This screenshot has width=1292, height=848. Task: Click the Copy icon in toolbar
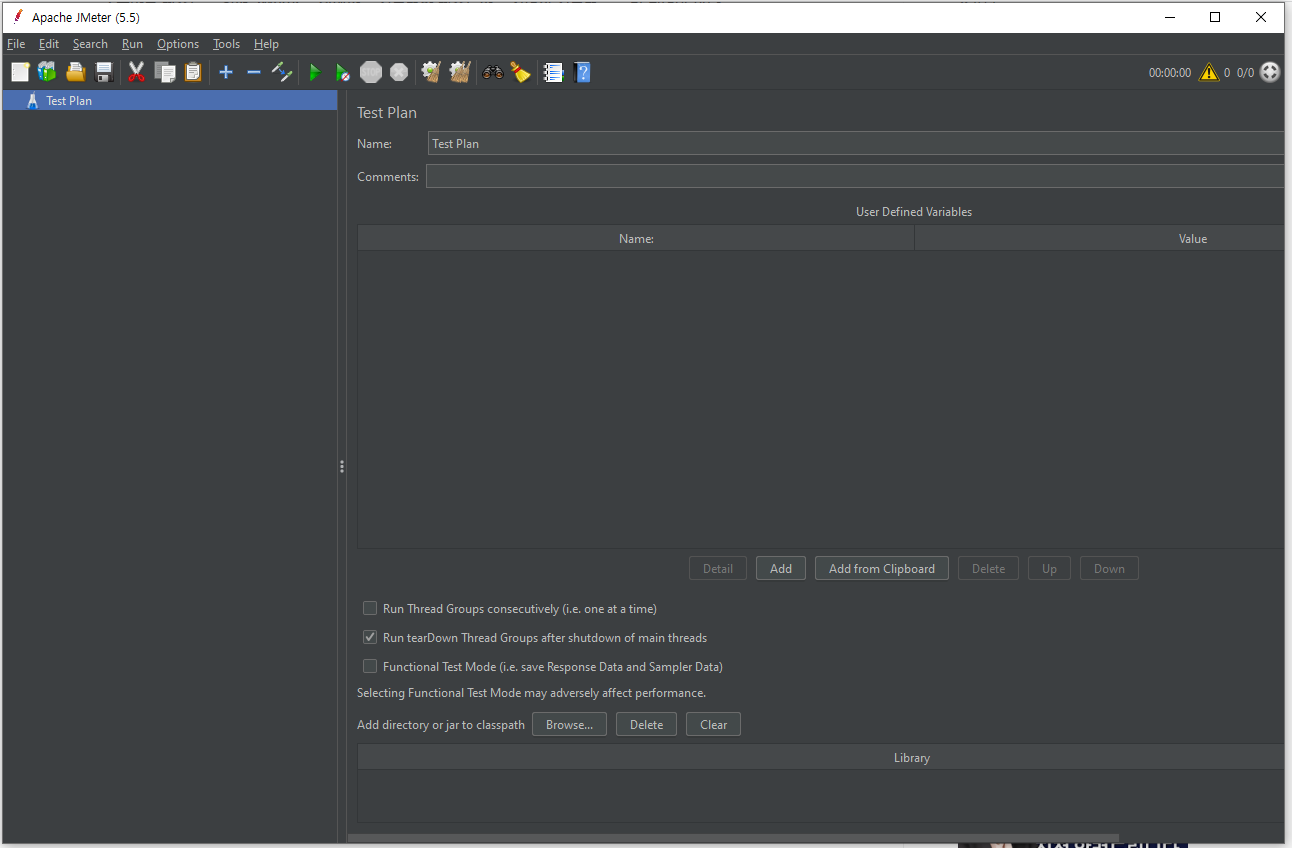165,72
